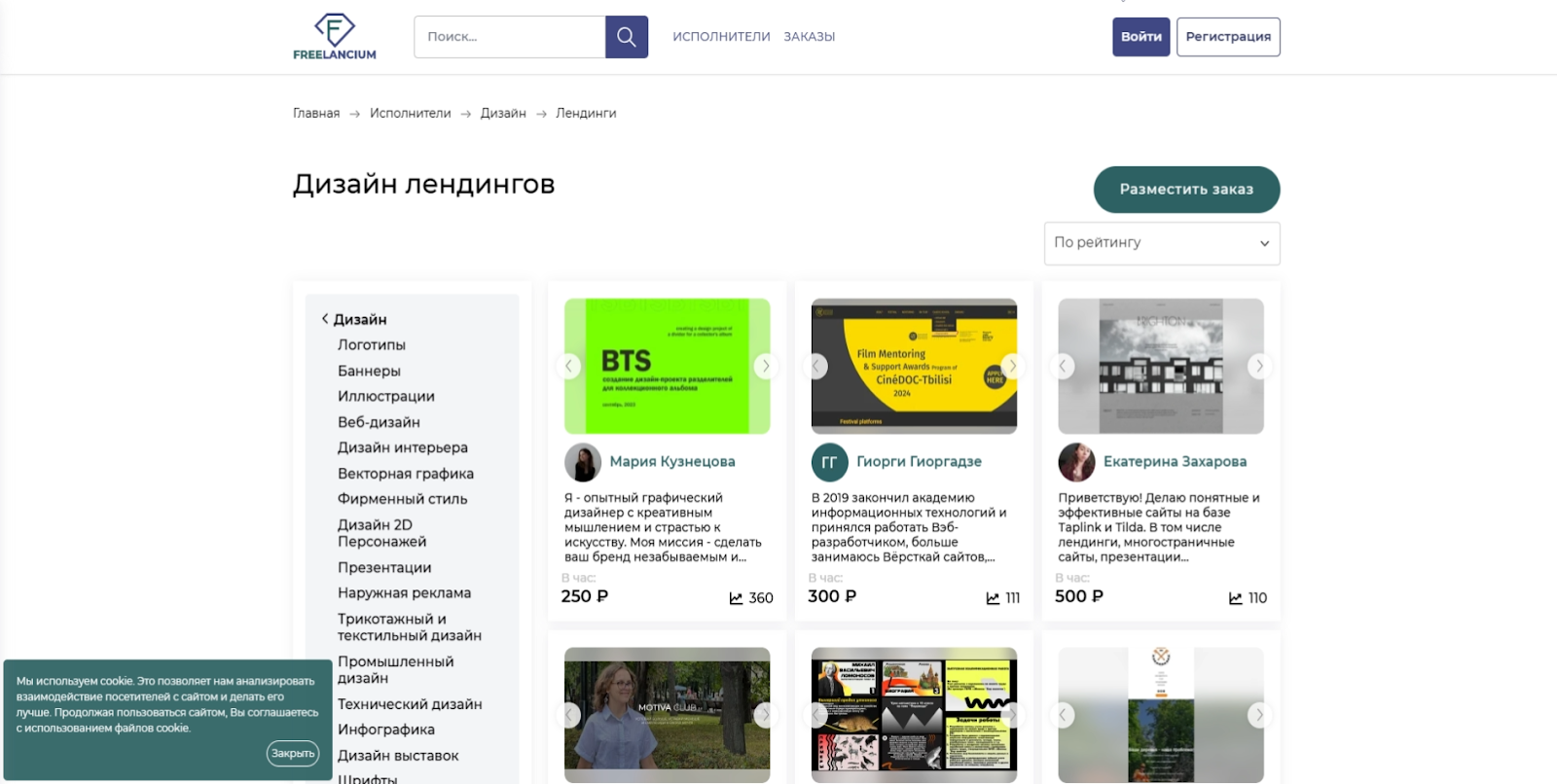Click the magnifier search button
This screenshot has height=784, width=1557.
click(627, 37)
